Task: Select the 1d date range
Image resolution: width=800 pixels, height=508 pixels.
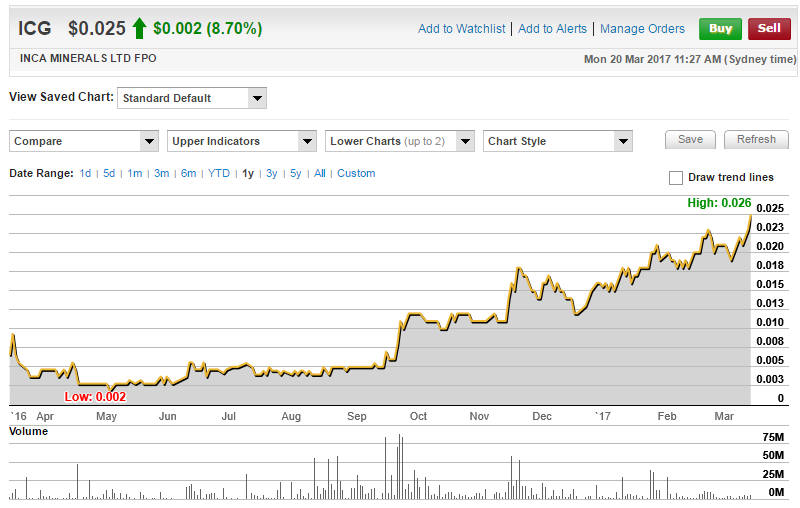Action: [85, 173]
